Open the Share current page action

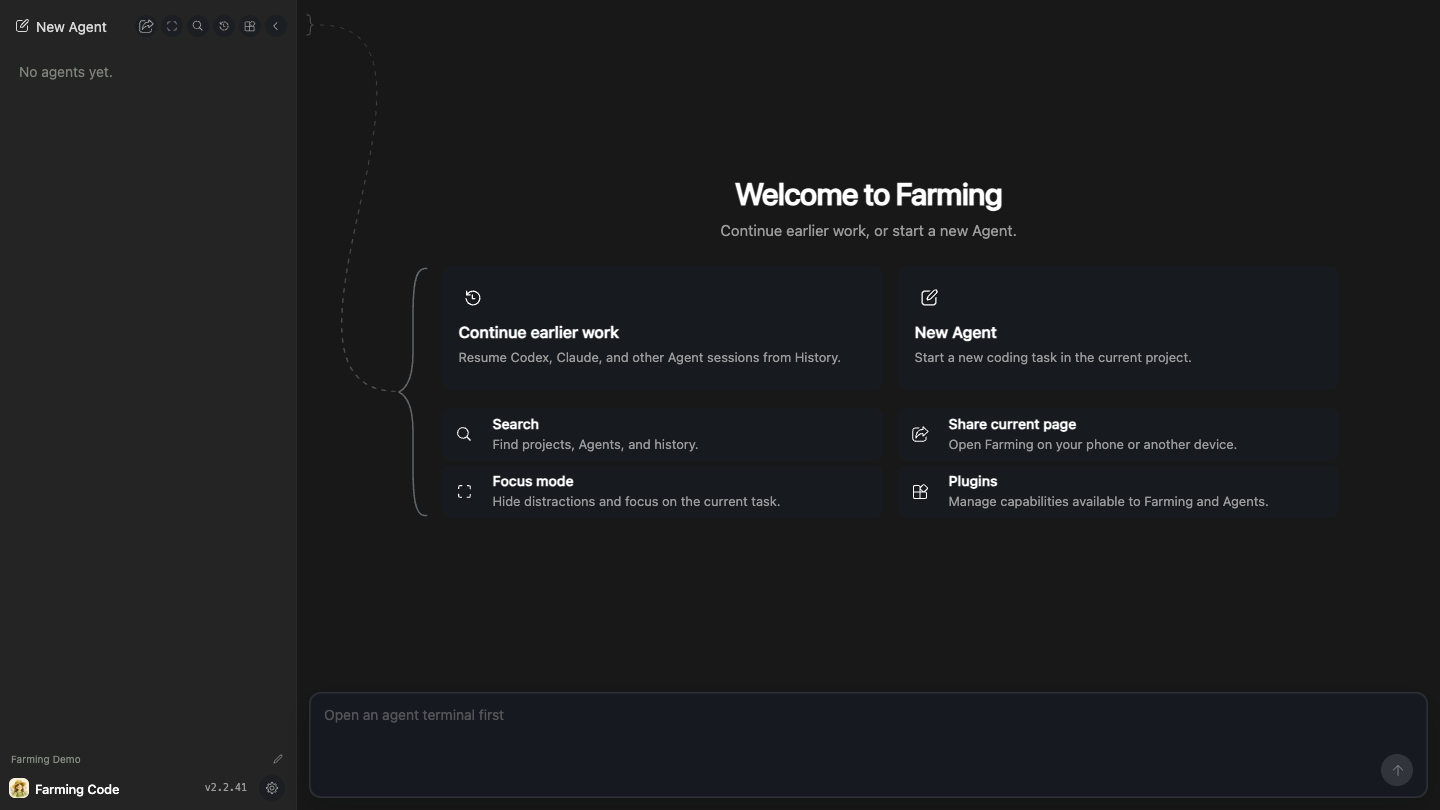tap(1118, 434)
